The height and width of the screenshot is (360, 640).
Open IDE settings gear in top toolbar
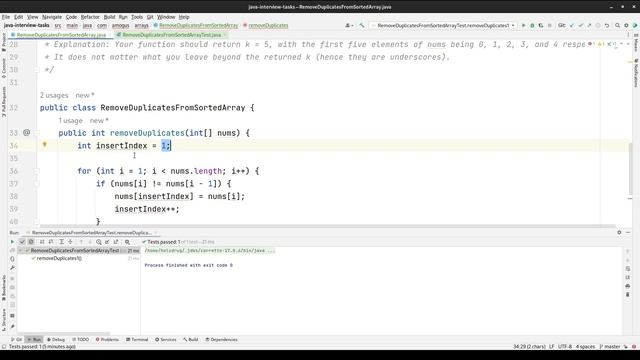[626, 25]
